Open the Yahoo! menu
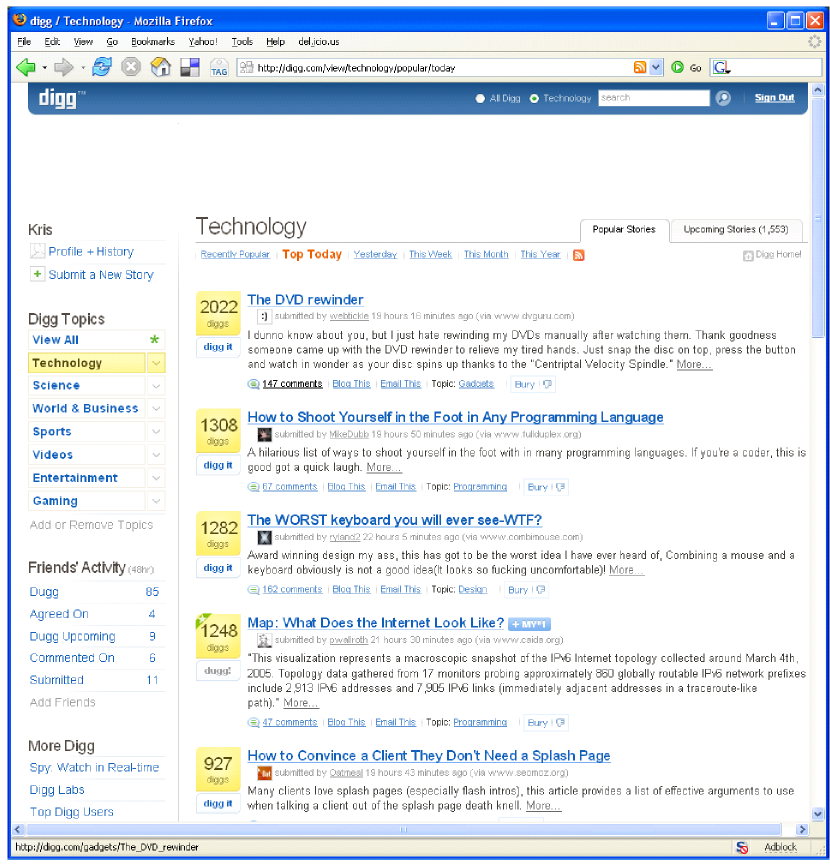This screenshot has width=830, height=864. coord(203,41)
